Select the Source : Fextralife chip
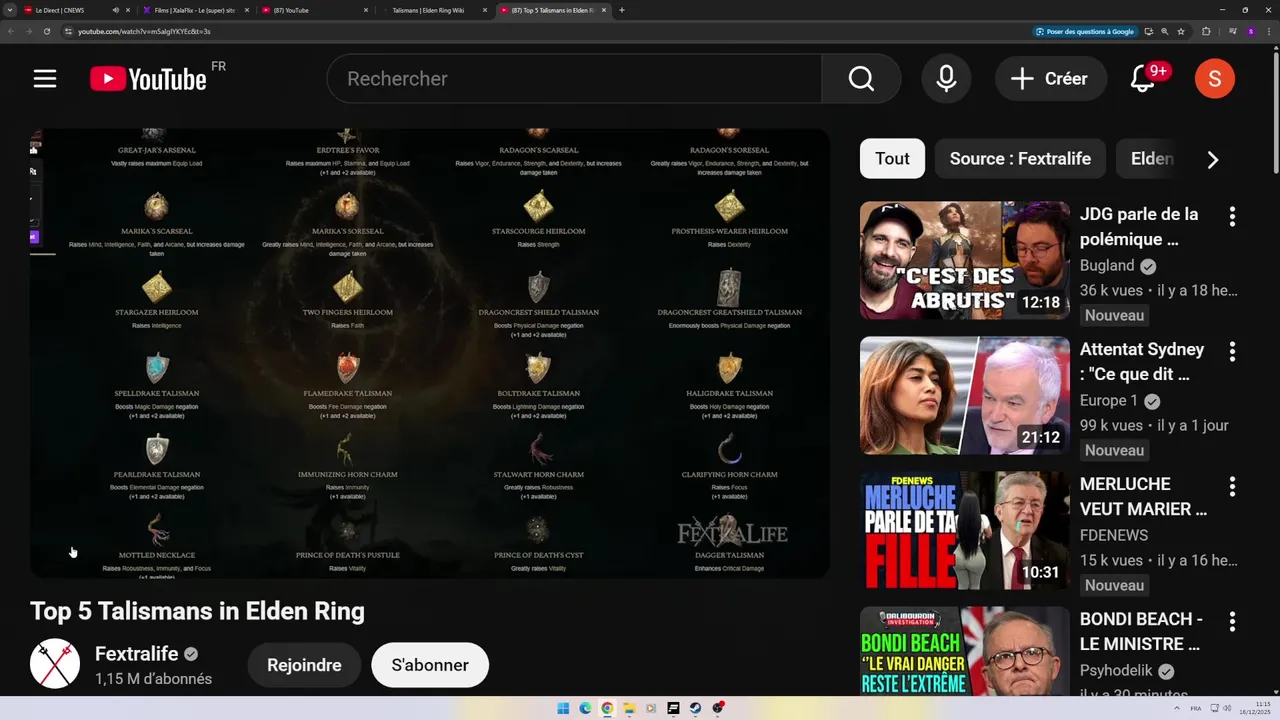The height and width of the screenshot is (720, 1280). (x=1020, y=159)
